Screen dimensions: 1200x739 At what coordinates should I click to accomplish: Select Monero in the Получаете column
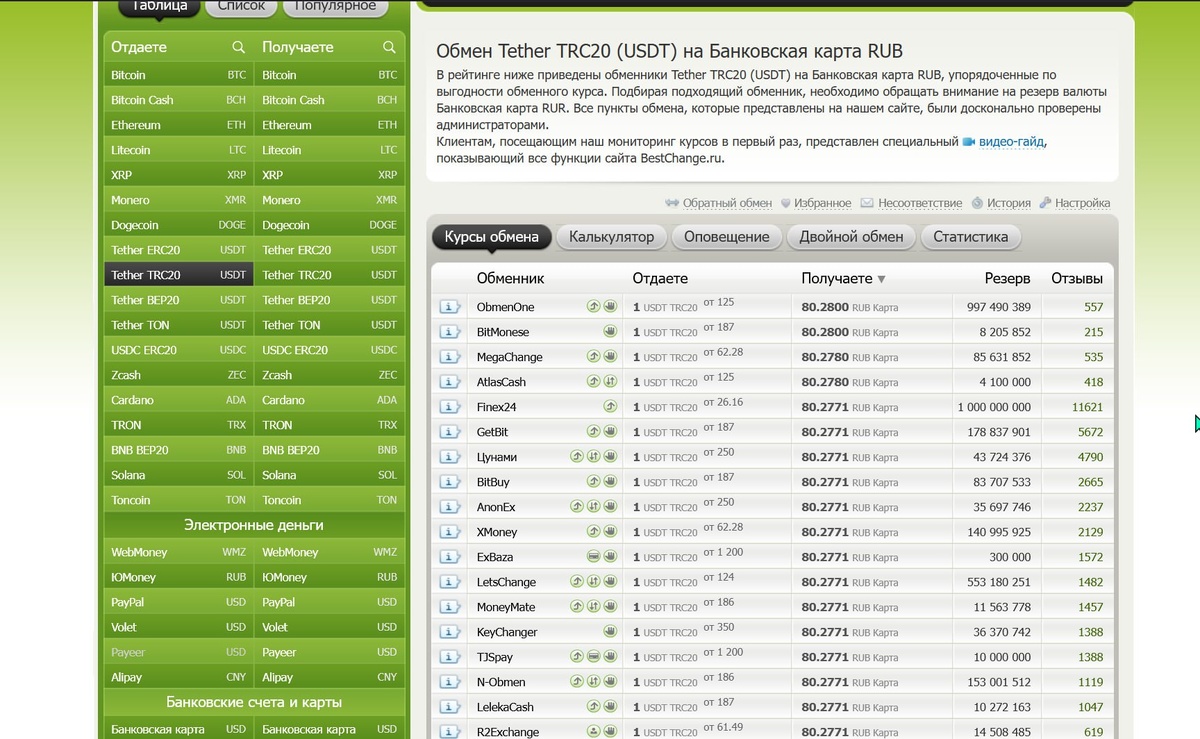(x=330, y=200)
